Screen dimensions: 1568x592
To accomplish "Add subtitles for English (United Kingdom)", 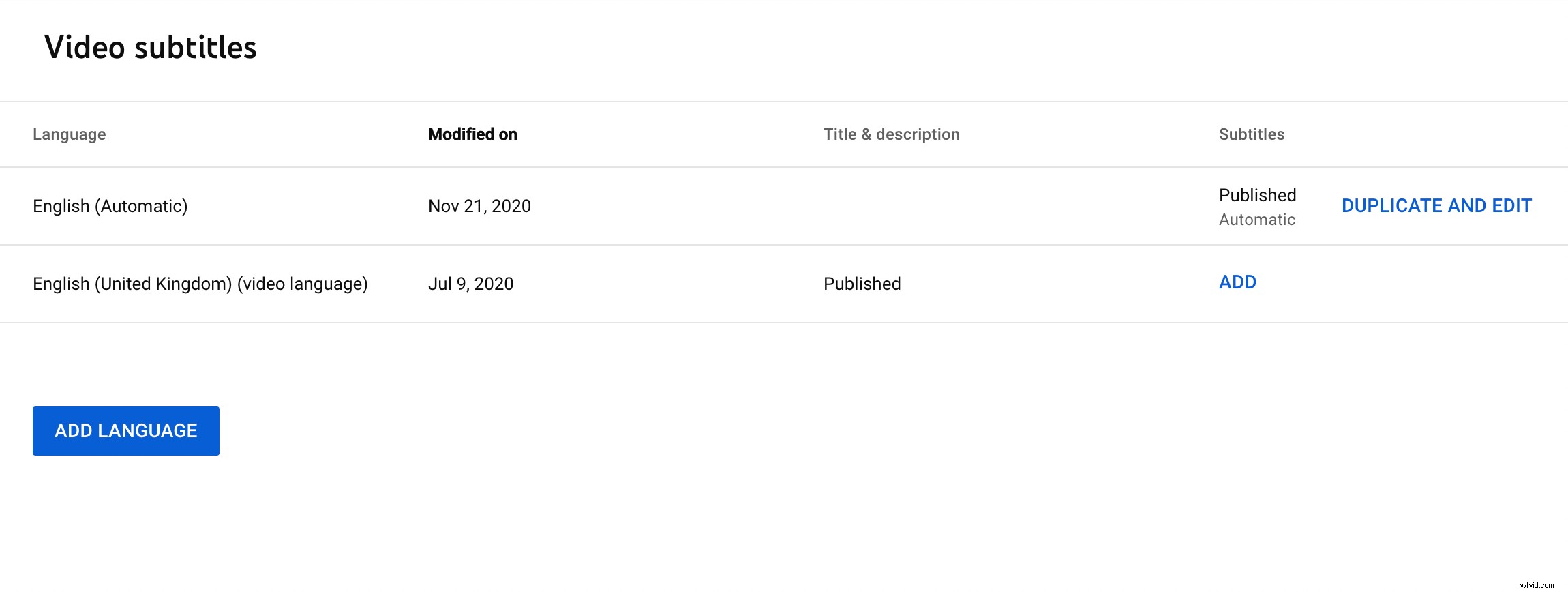I will [x=1237, y=282].
